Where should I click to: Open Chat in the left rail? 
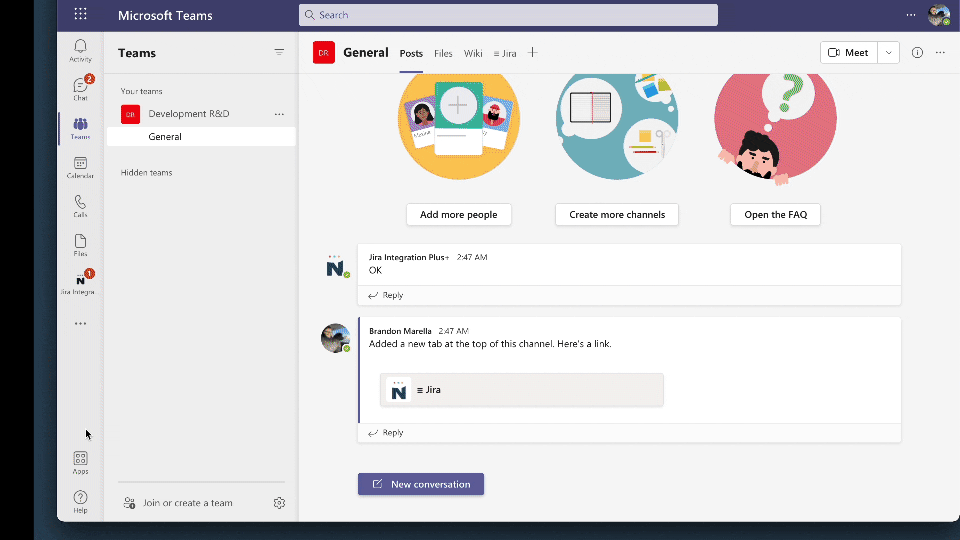coord(80,89)
